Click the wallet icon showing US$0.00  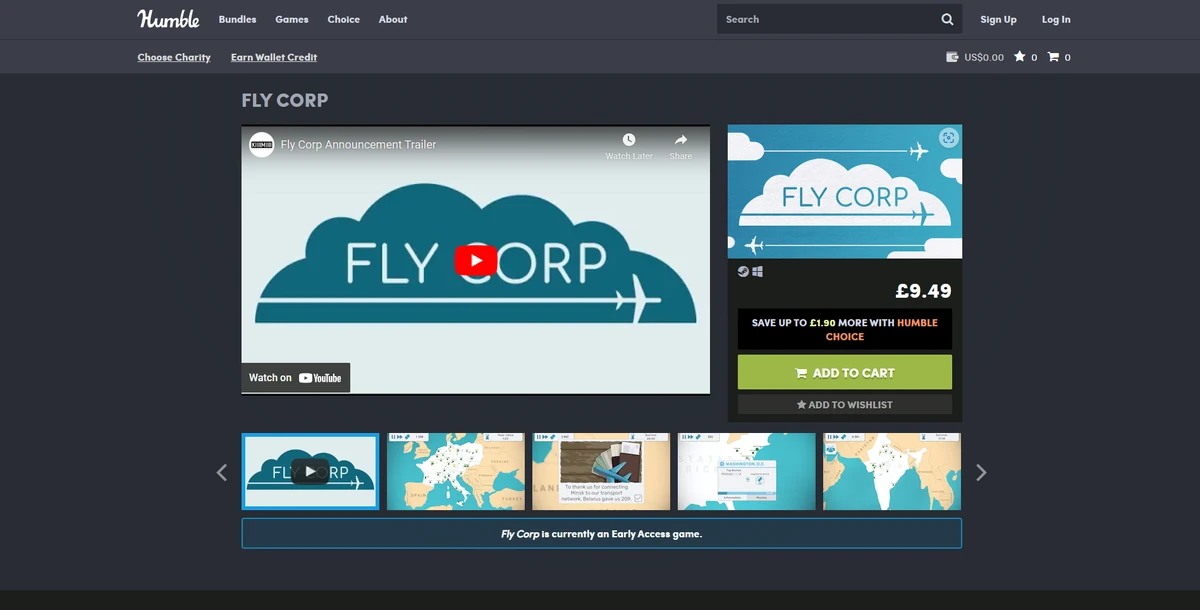pyautogui.click(x=950, y=57)
